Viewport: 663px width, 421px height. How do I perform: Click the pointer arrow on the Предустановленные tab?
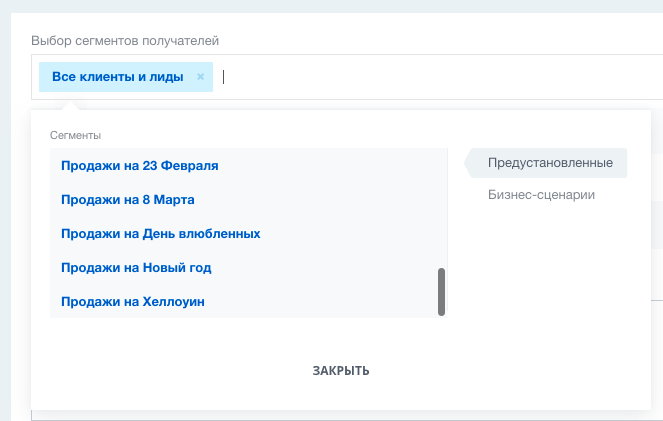[x=468, y=163]
